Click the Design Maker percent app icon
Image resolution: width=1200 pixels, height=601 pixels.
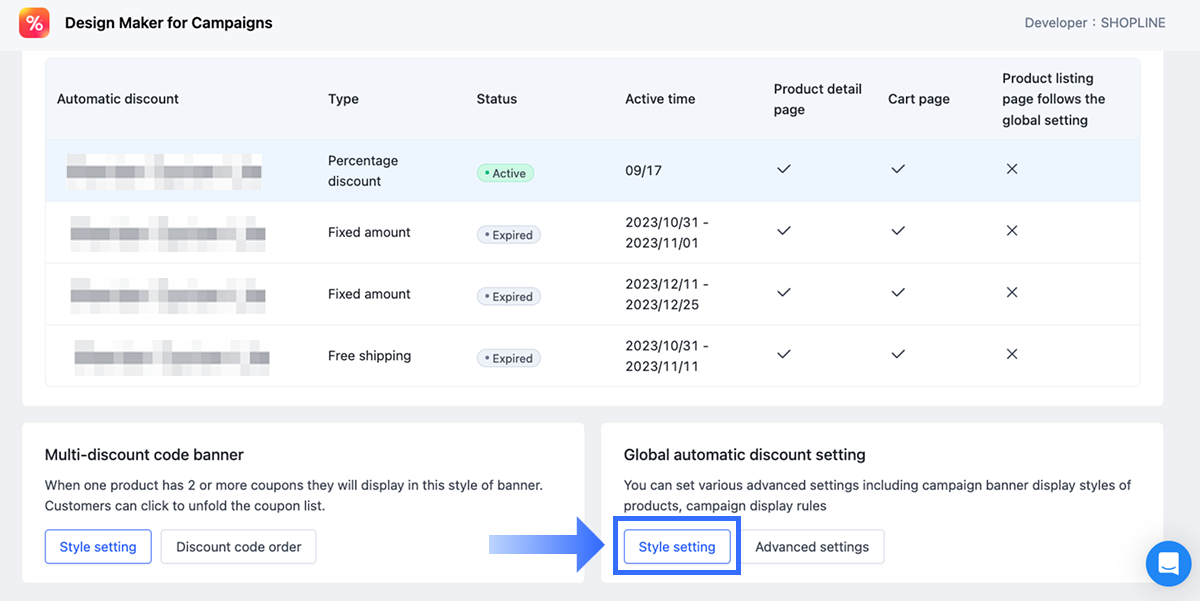pos(34,23)
